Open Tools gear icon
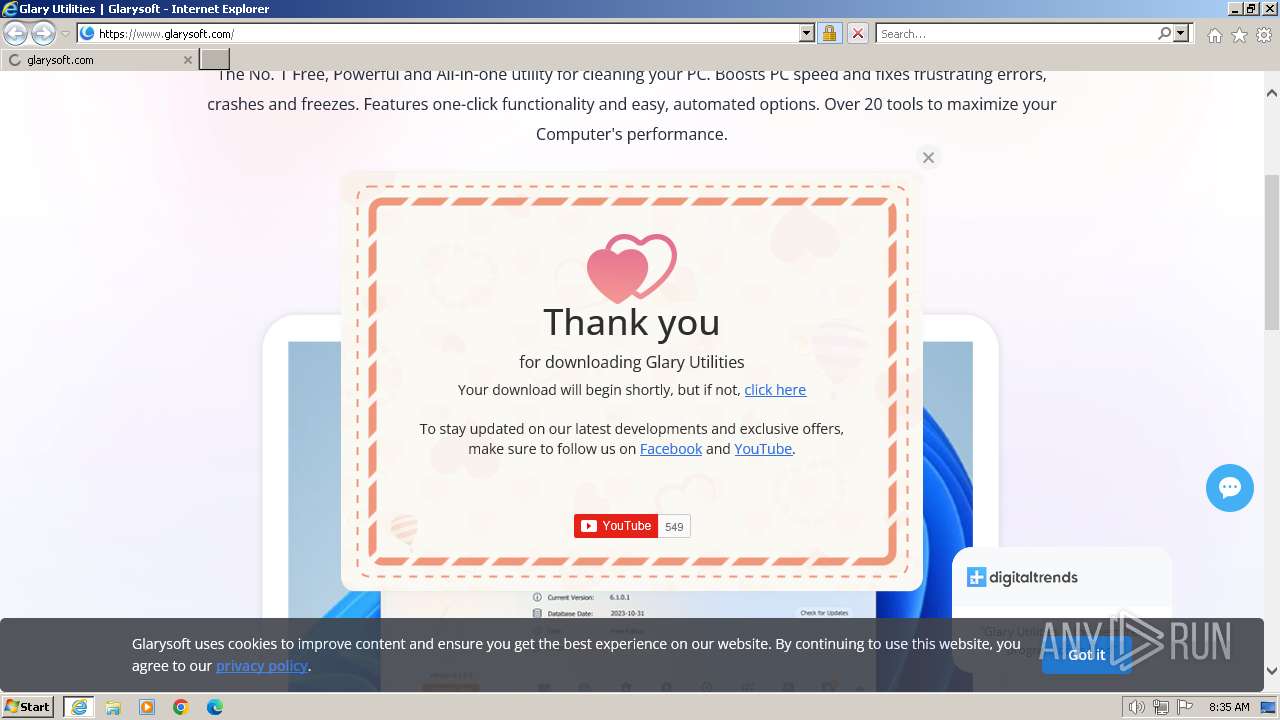Image resolution: width=1280 pixels, height=720 pixels. [1264, 35]
